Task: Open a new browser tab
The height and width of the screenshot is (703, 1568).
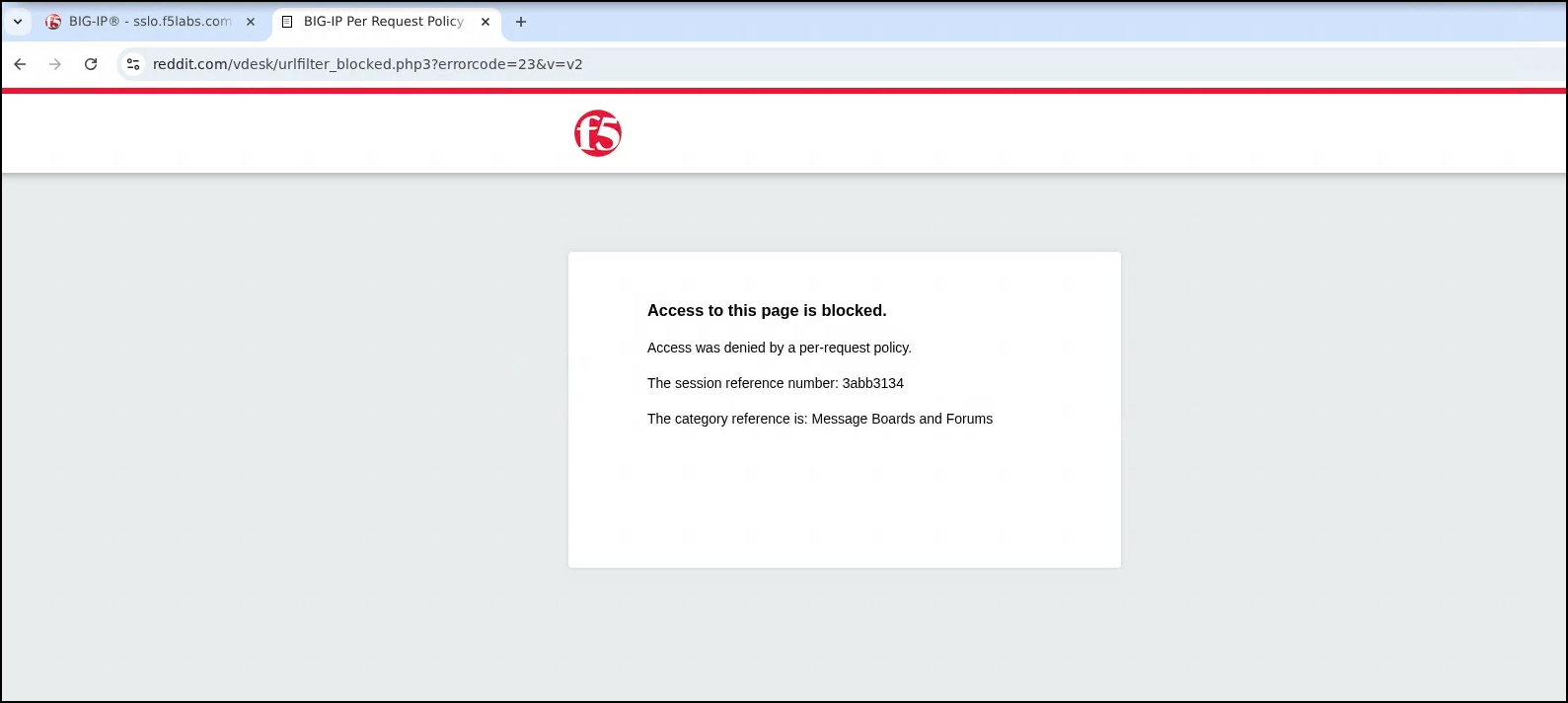Action: (521, 22)
